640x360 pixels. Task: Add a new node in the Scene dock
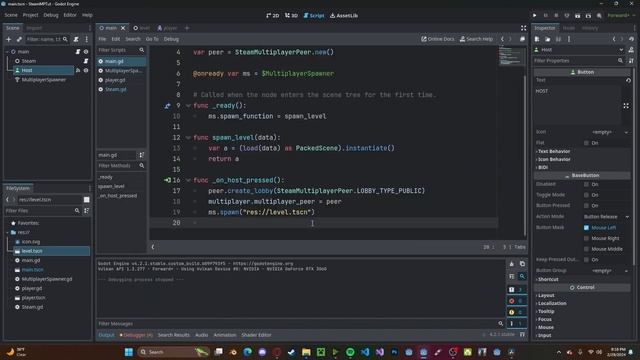pos(9,39)
